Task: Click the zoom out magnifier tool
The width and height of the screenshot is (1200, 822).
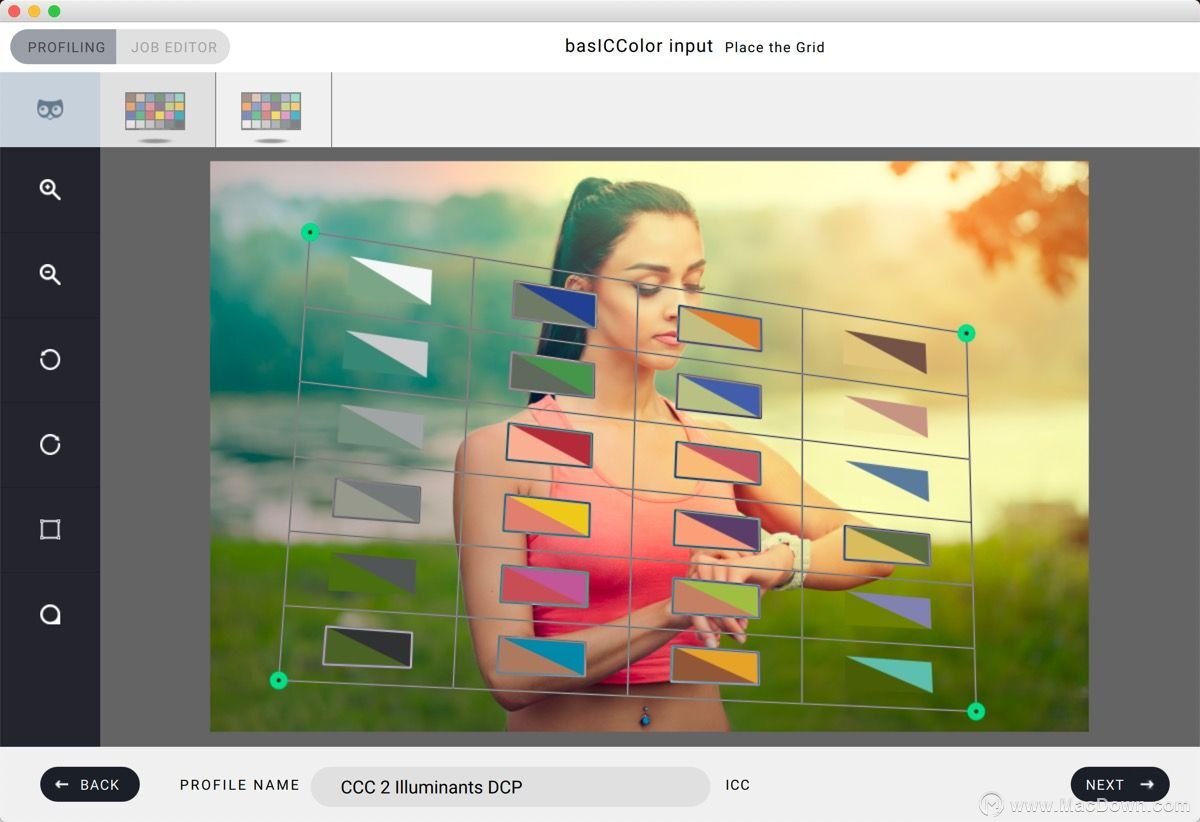Action: click(50, 275)
